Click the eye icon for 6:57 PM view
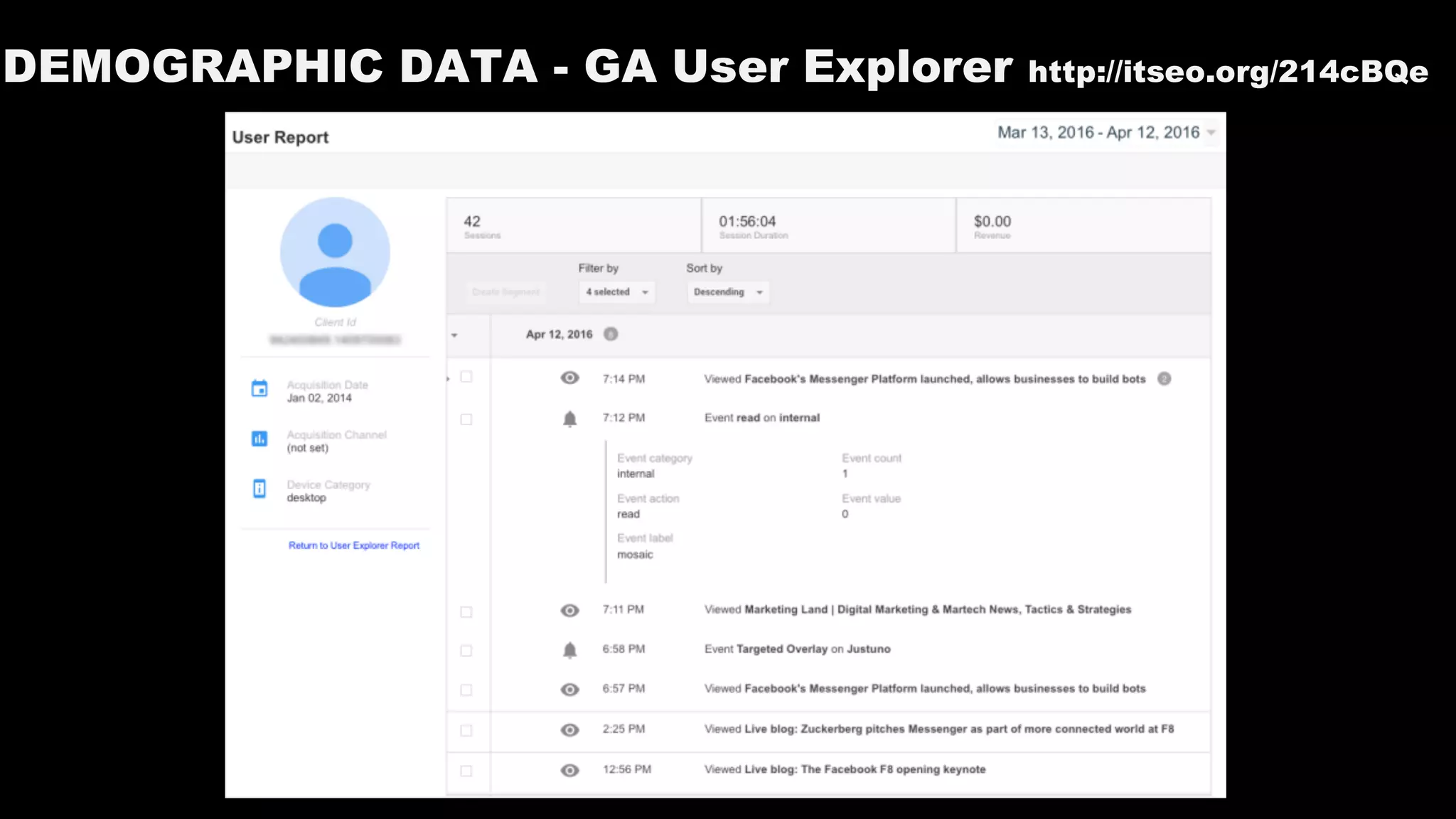This screenshot has height=819, width=1456. 570,689
